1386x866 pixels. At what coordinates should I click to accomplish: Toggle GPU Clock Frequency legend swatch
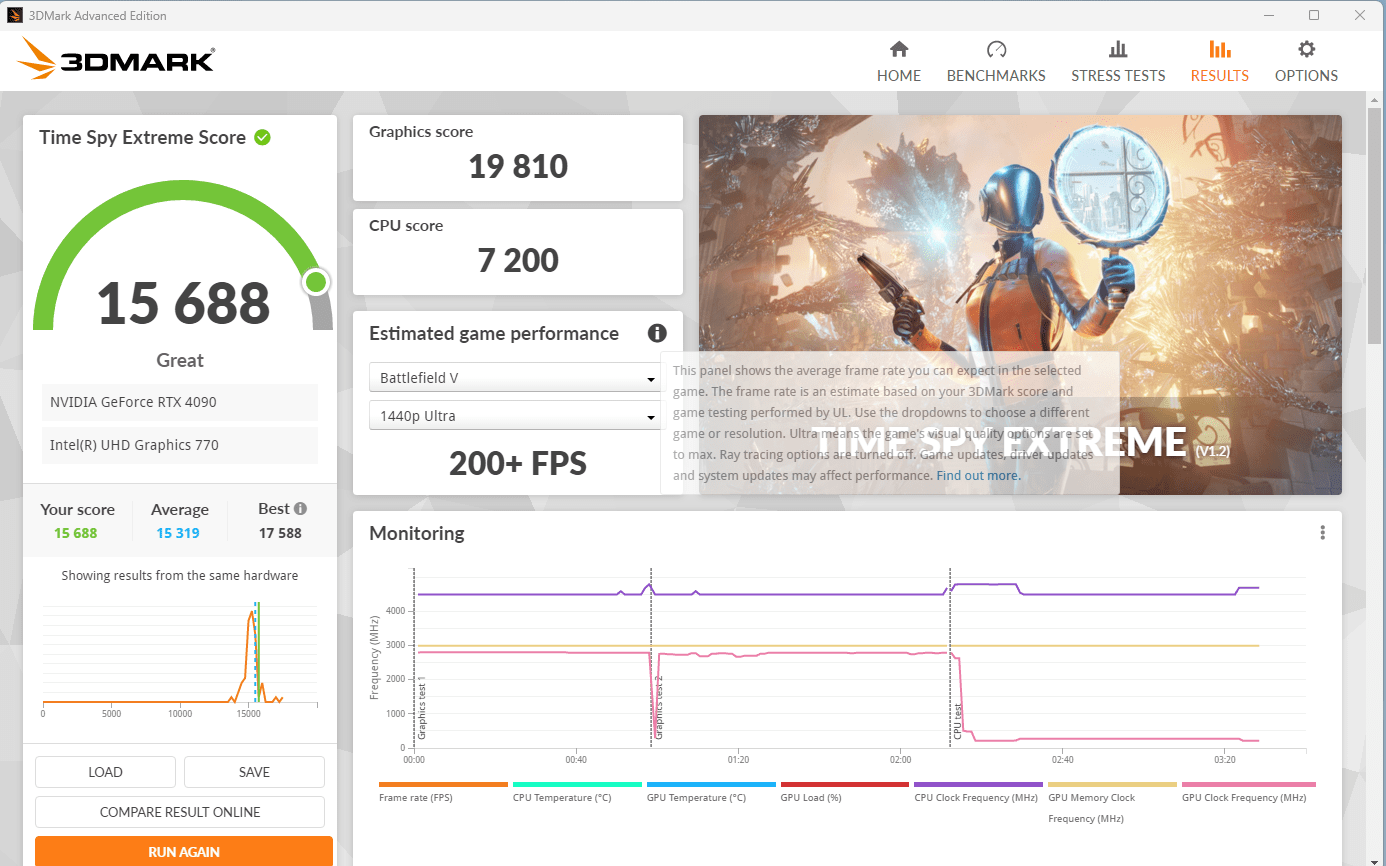point(1248,785)
